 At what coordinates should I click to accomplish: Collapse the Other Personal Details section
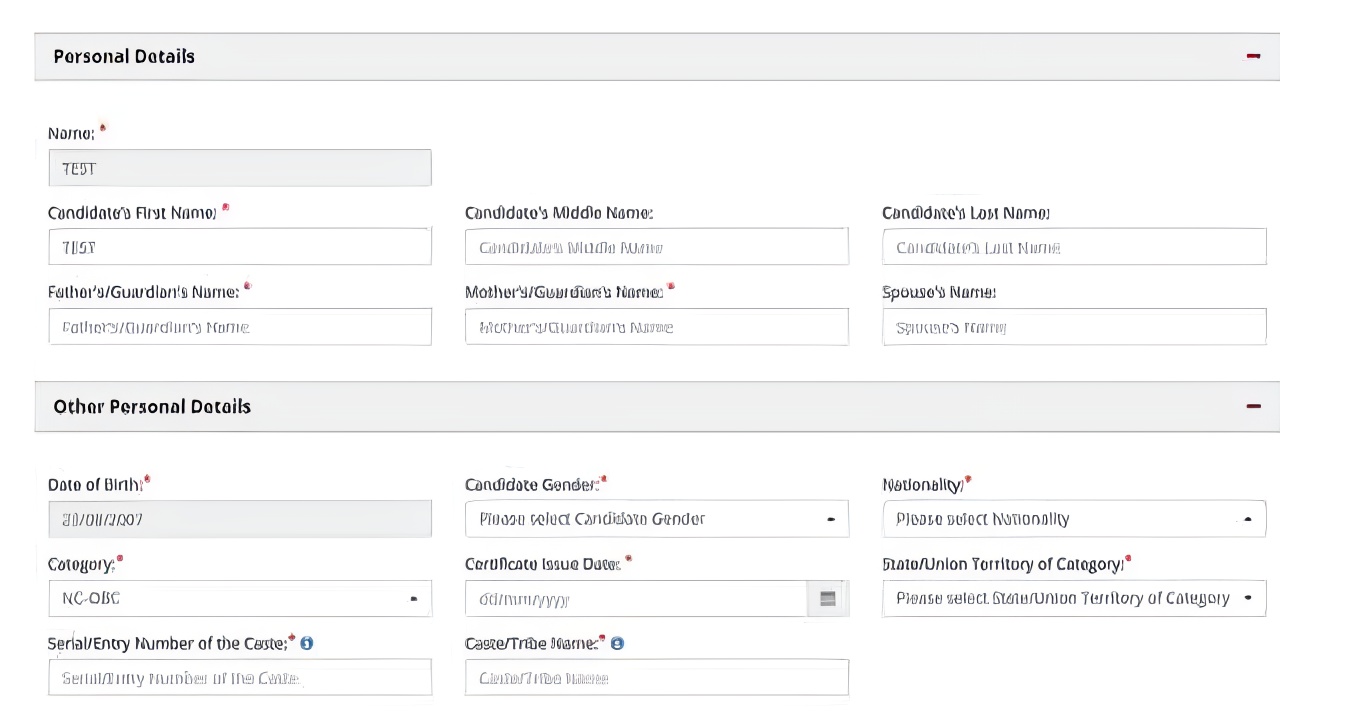click(1253, 406)
